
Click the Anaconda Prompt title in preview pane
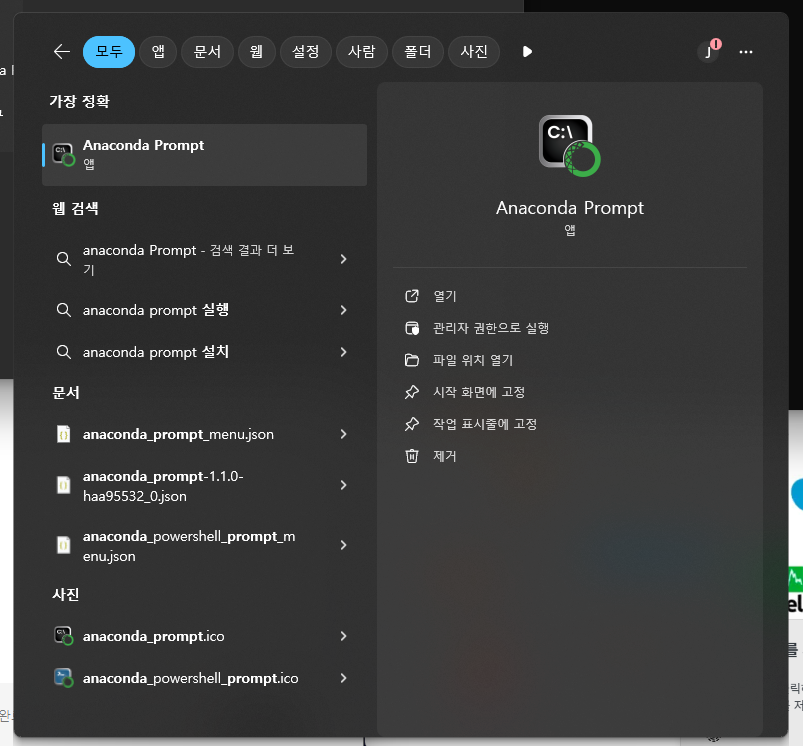point(569,208)
